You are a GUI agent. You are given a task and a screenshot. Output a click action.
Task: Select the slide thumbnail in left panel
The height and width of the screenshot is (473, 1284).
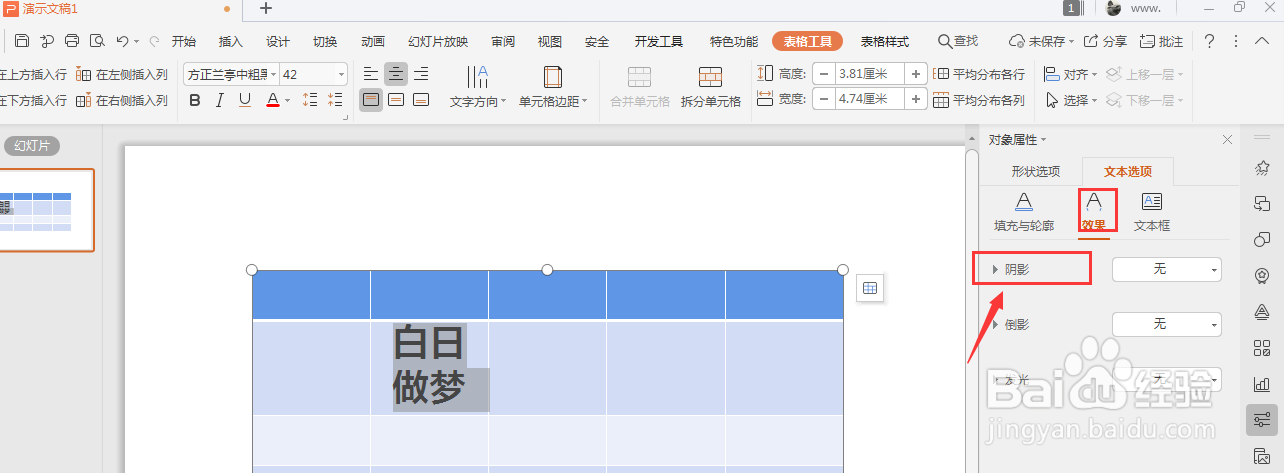click(x=45, y=210)
